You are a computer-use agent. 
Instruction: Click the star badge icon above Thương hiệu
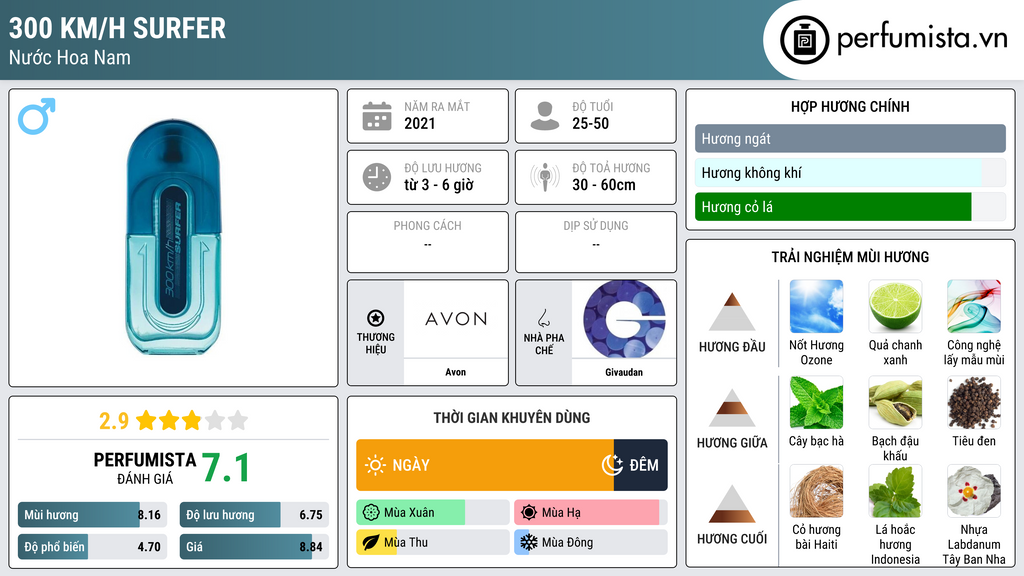coord(376,318)
